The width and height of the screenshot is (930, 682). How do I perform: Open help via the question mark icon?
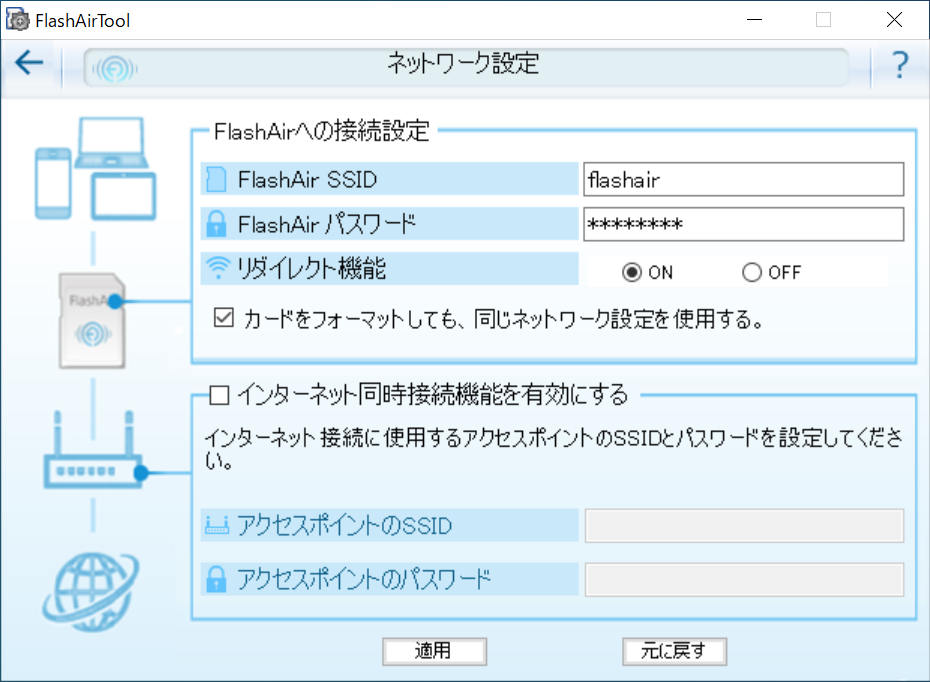(899, 63)
